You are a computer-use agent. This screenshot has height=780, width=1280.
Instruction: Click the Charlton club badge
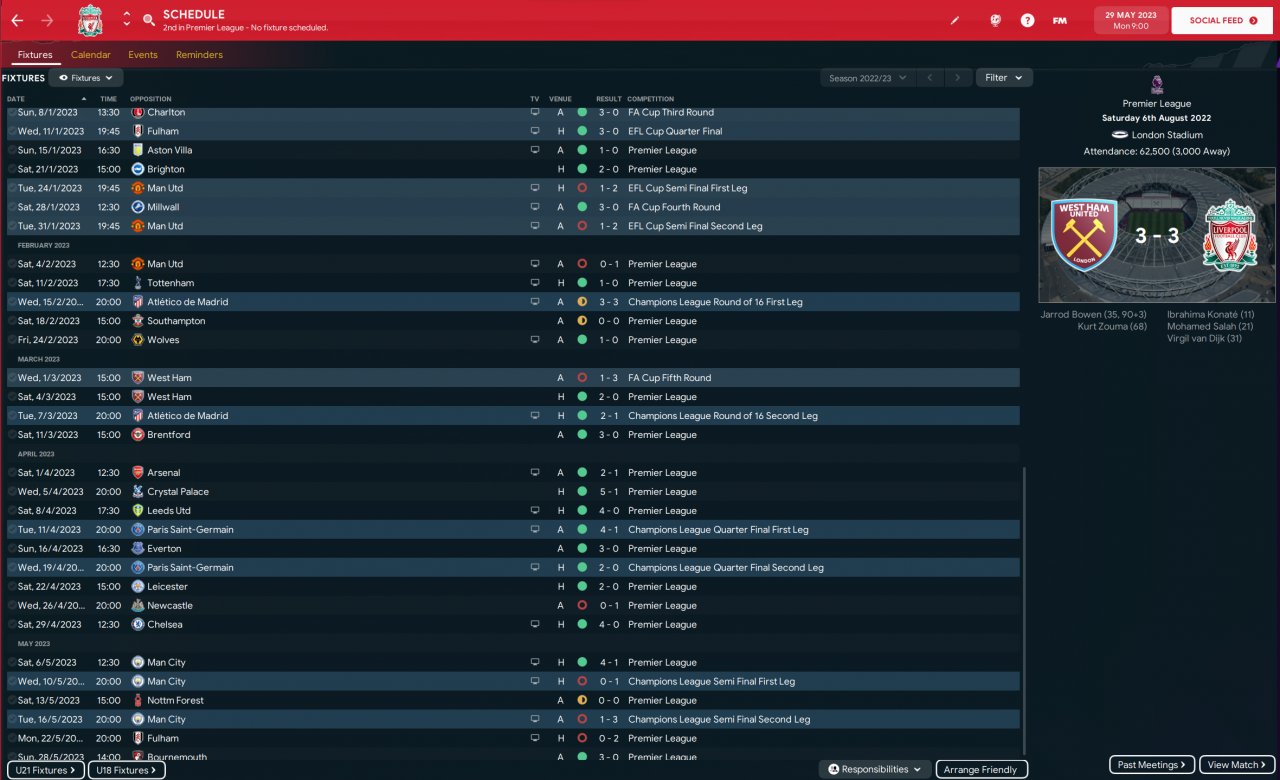(138, 112)
